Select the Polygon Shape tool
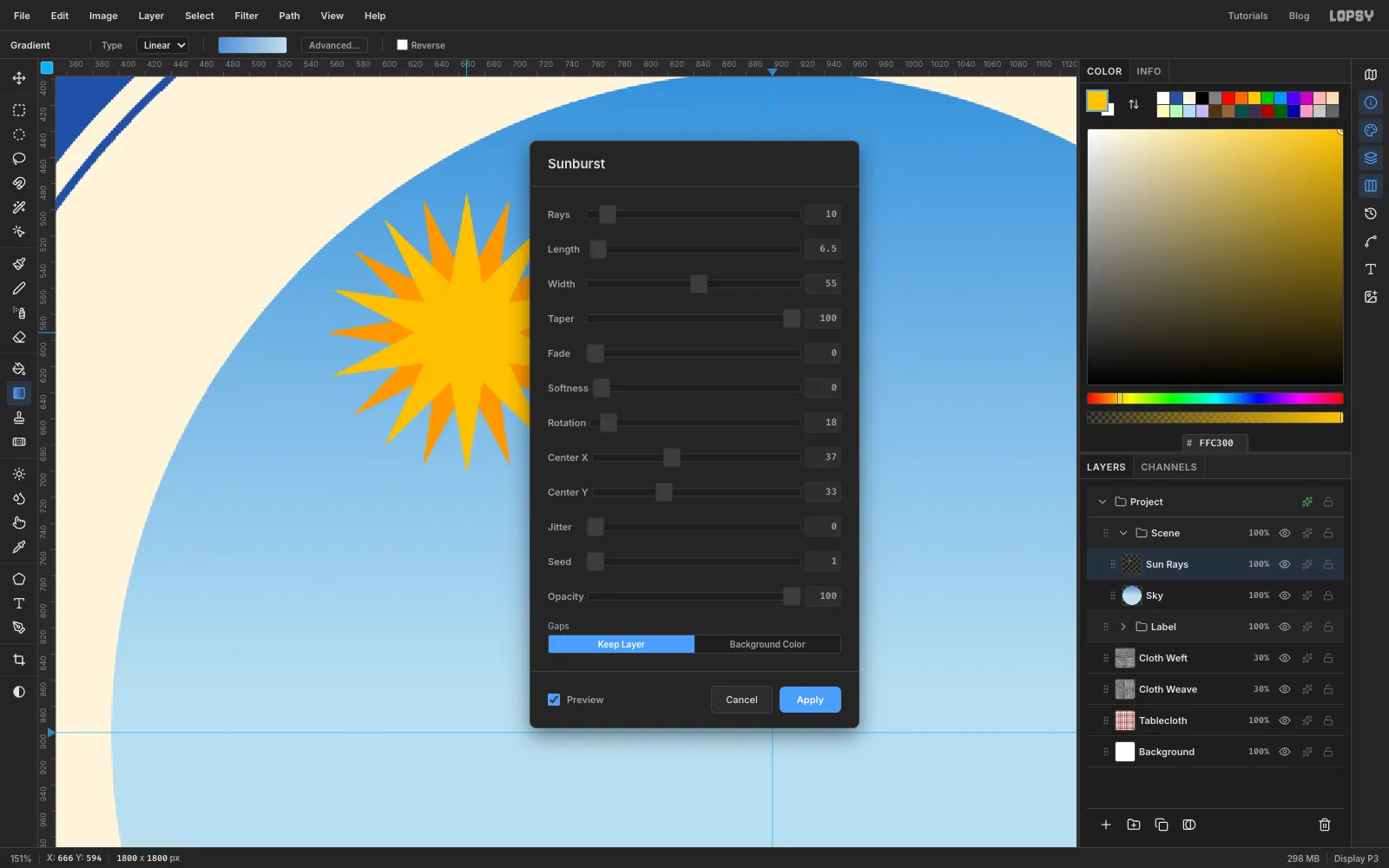1389x868 pixels. [x=19, y=579]
